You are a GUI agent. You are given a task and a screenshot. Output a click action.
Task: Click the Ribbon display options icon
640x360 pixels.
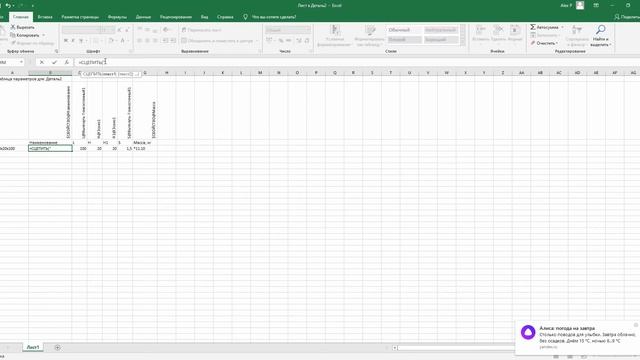point(596,5)
